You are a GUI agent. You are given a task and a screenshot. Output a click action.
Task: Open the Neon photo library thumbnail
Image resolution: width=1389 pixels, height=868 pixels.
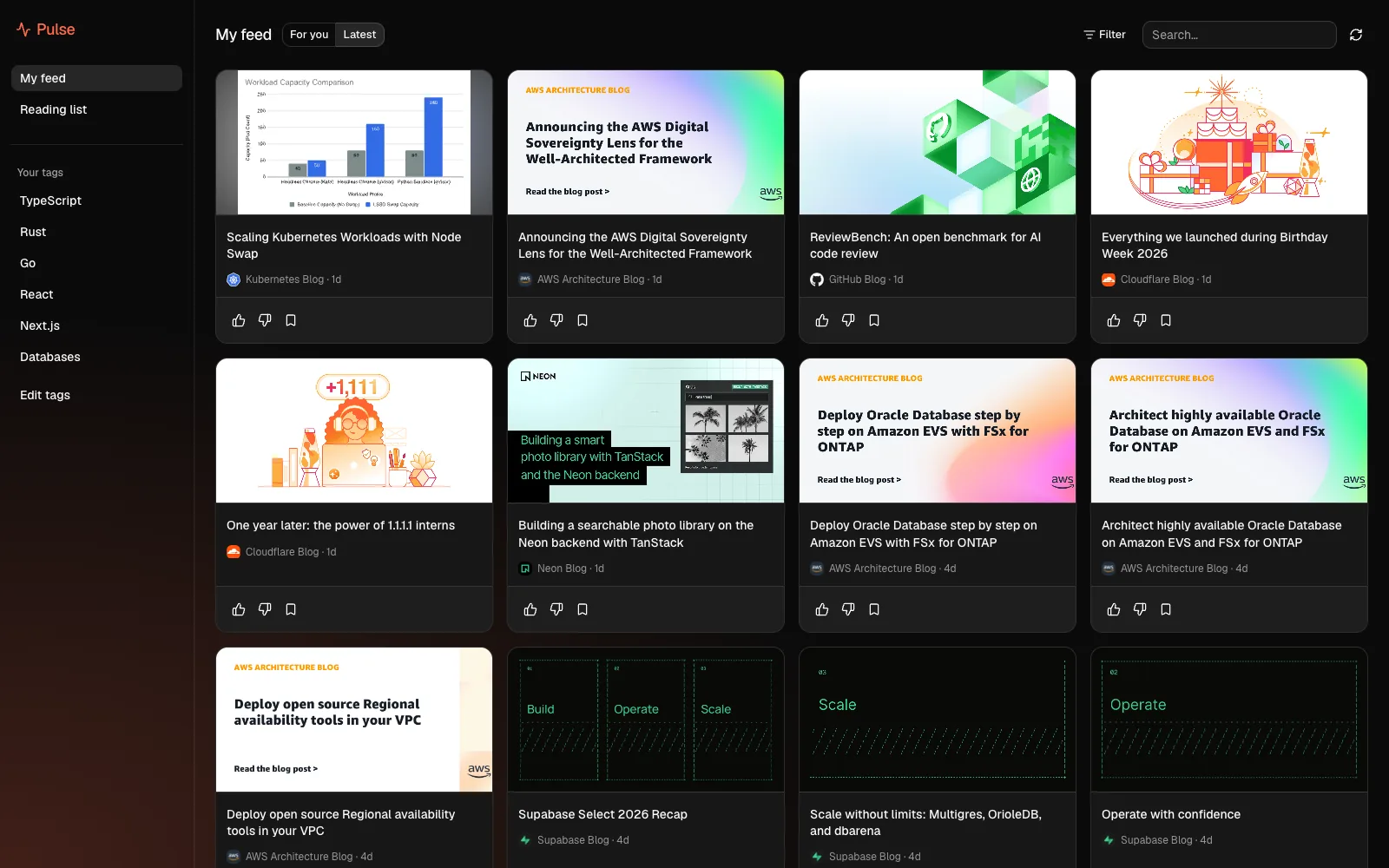646,431
